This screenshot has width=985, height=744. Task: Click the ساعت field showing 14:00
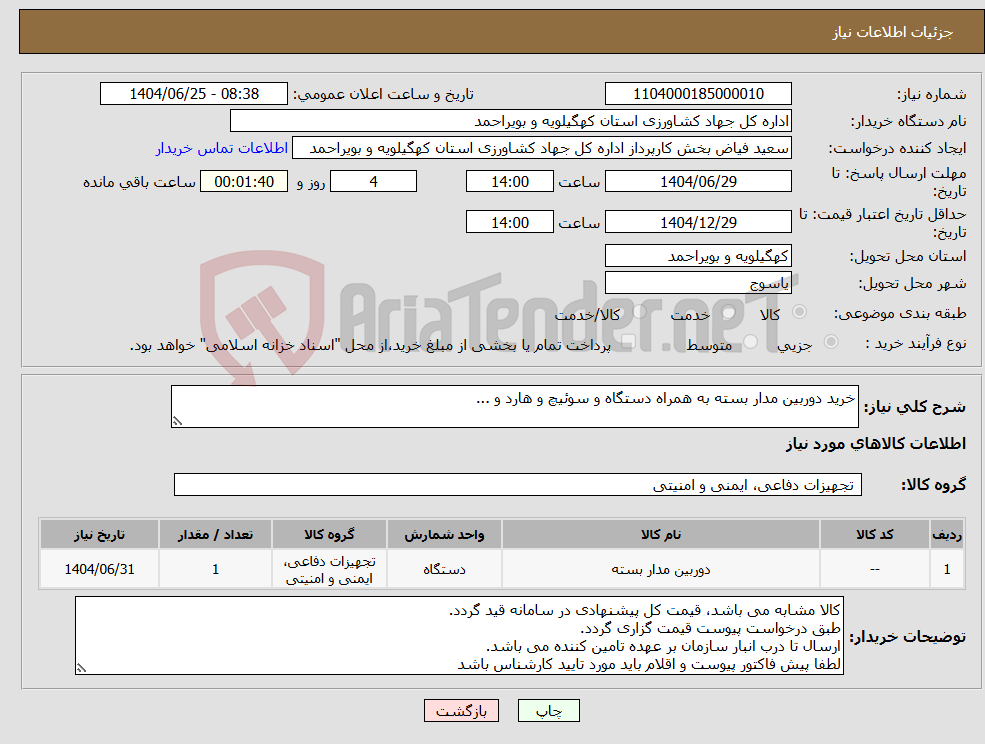tap(509, 181)
